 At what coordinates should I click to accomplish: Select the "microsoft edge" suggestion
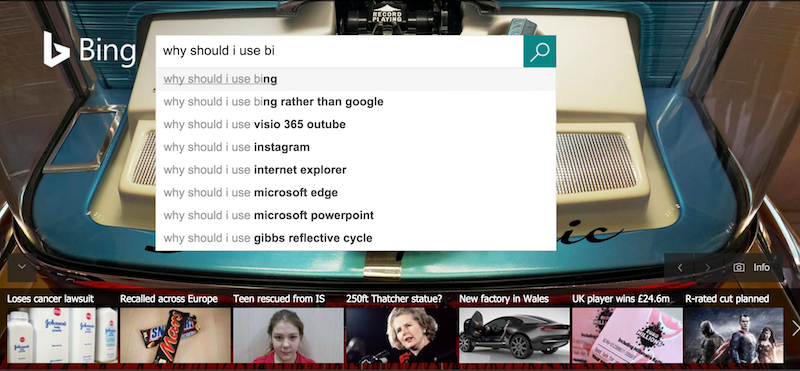coord(356,193)
